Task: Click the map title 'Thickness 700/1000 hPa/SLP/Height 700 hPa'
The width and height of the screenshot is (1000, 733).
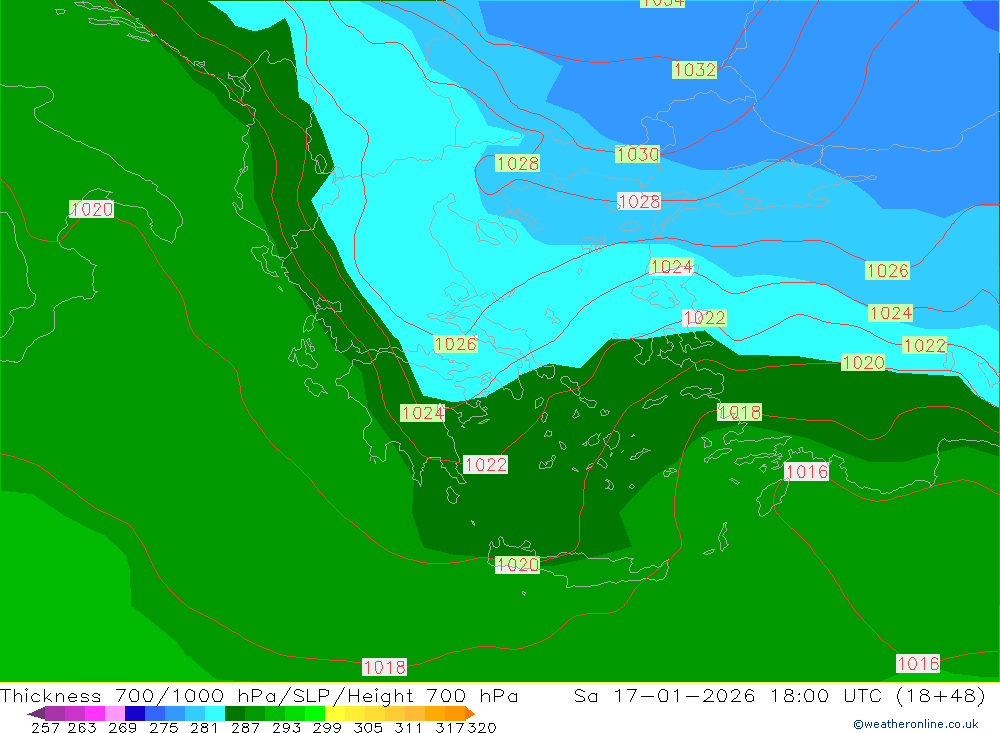Action: 259,695
